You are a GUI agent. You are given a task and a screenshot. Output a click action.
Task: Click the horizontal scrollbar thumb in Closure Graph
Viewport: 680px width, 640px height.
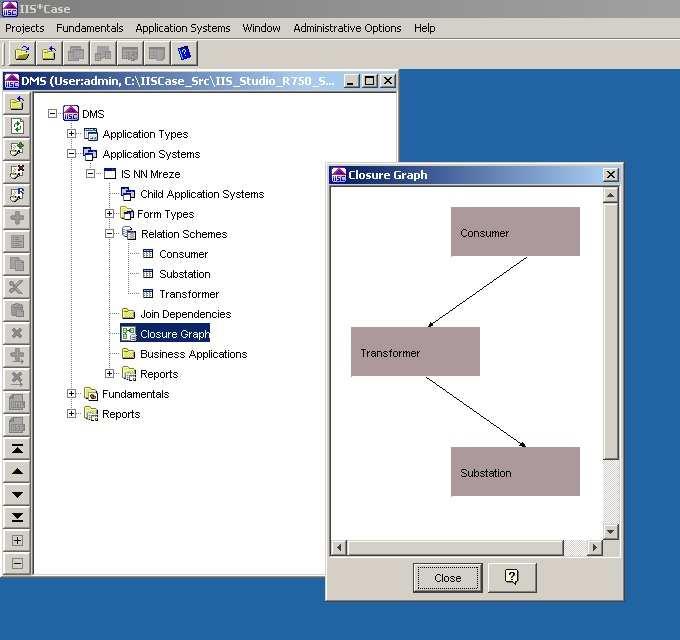point(455,548)
